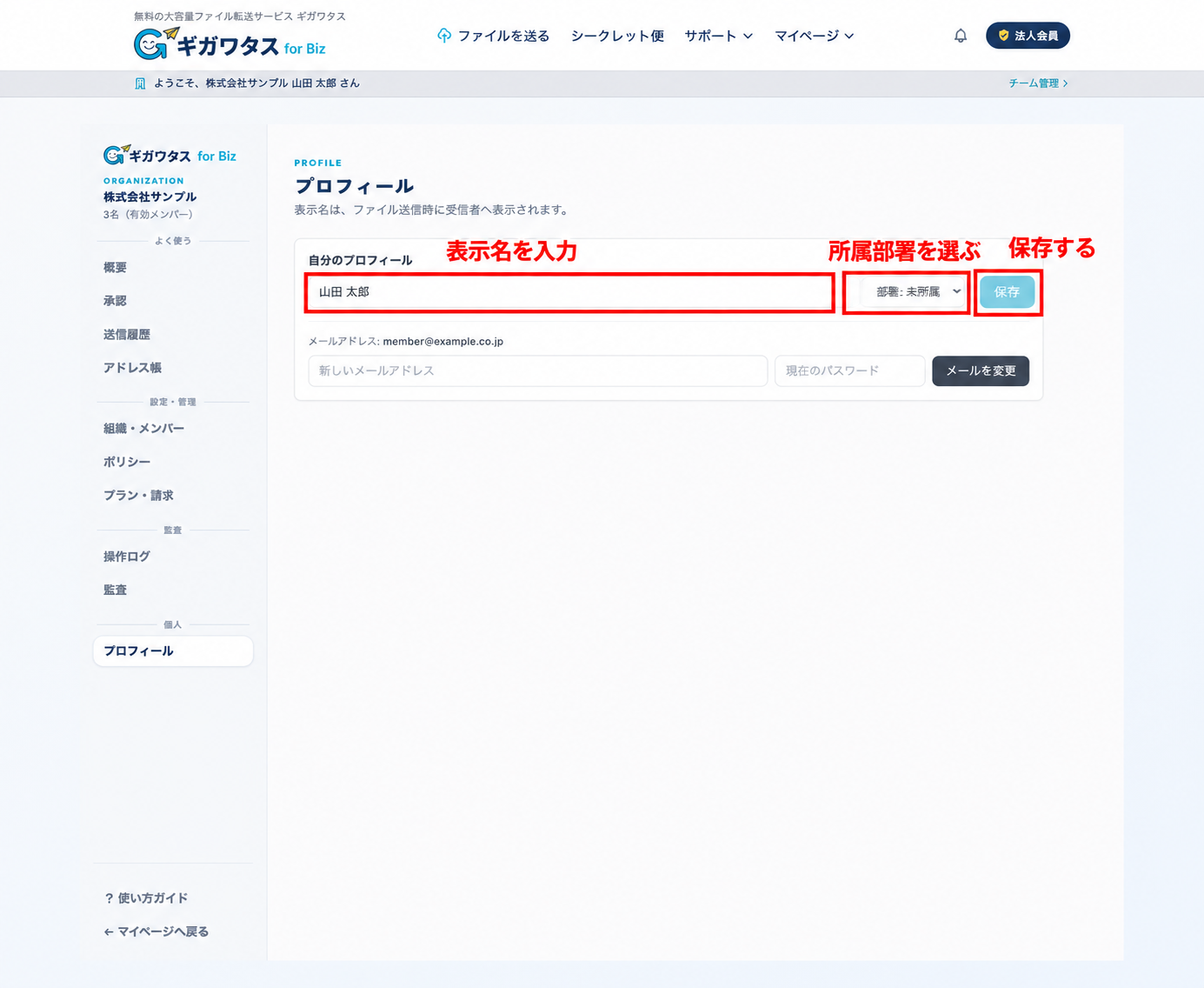Expand the マイページ dropdown menu
The height and width of the screenshot is (988, 1204).
coord(815,36)
